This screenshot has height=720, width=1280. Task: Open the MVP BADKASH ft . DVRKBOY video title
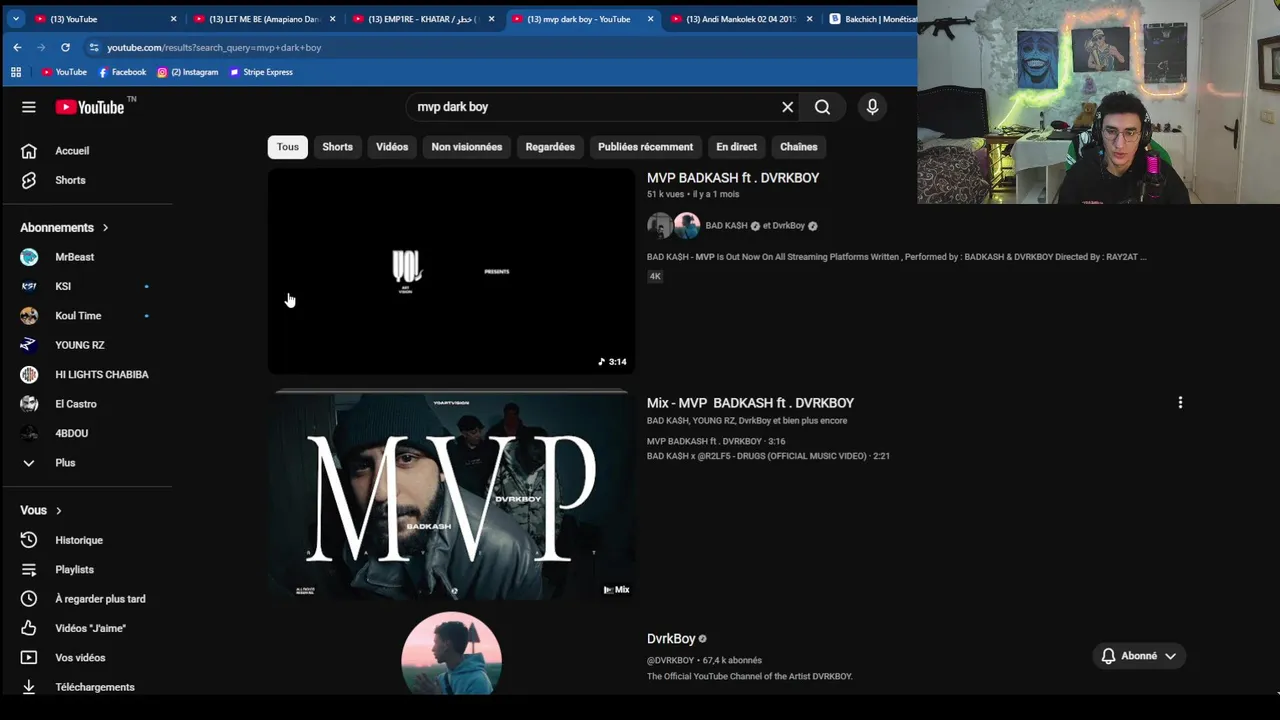[733, 178]
